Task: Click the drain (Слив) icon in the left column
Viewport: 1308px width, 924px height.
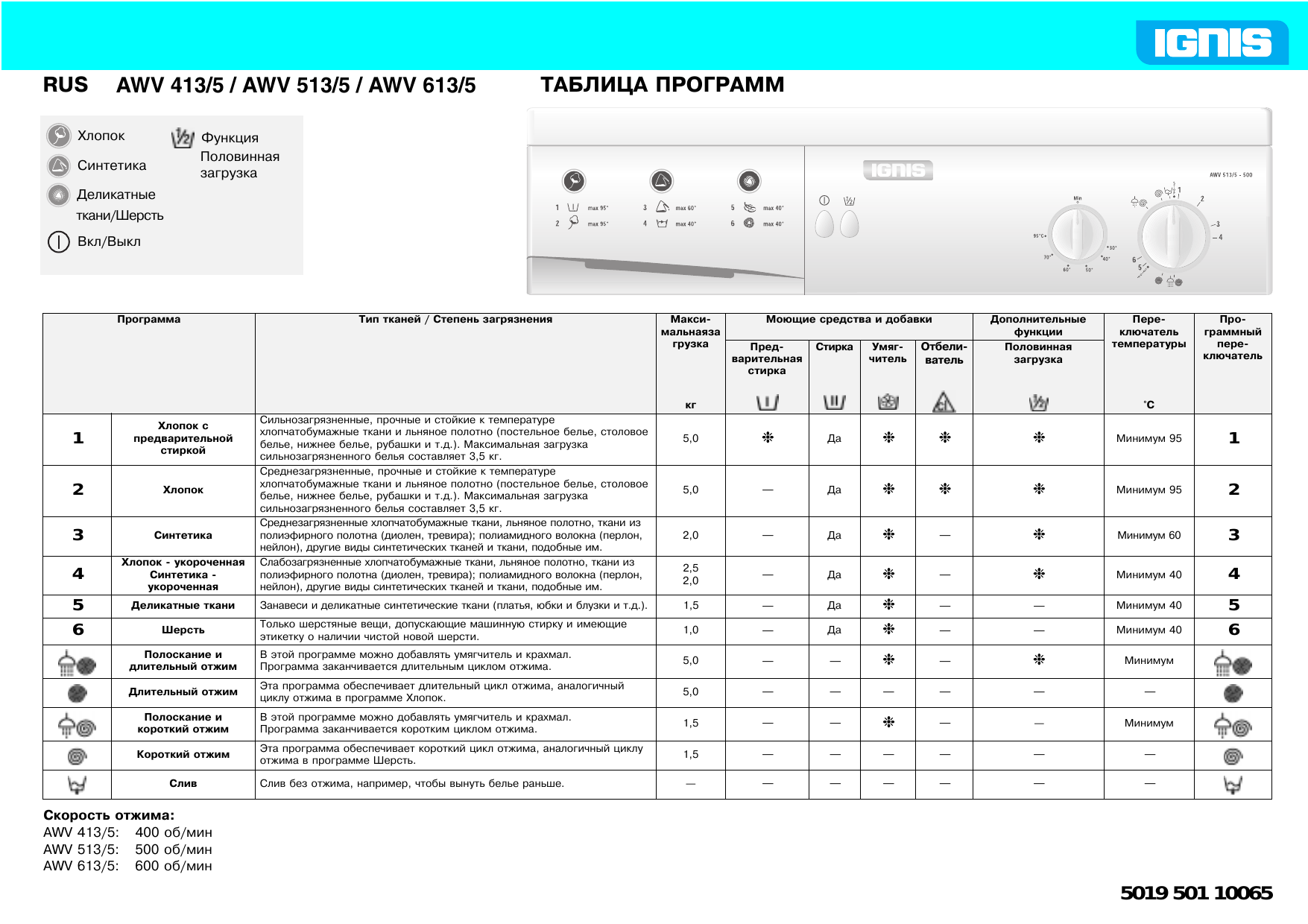Action: click(x=78, y=785)
